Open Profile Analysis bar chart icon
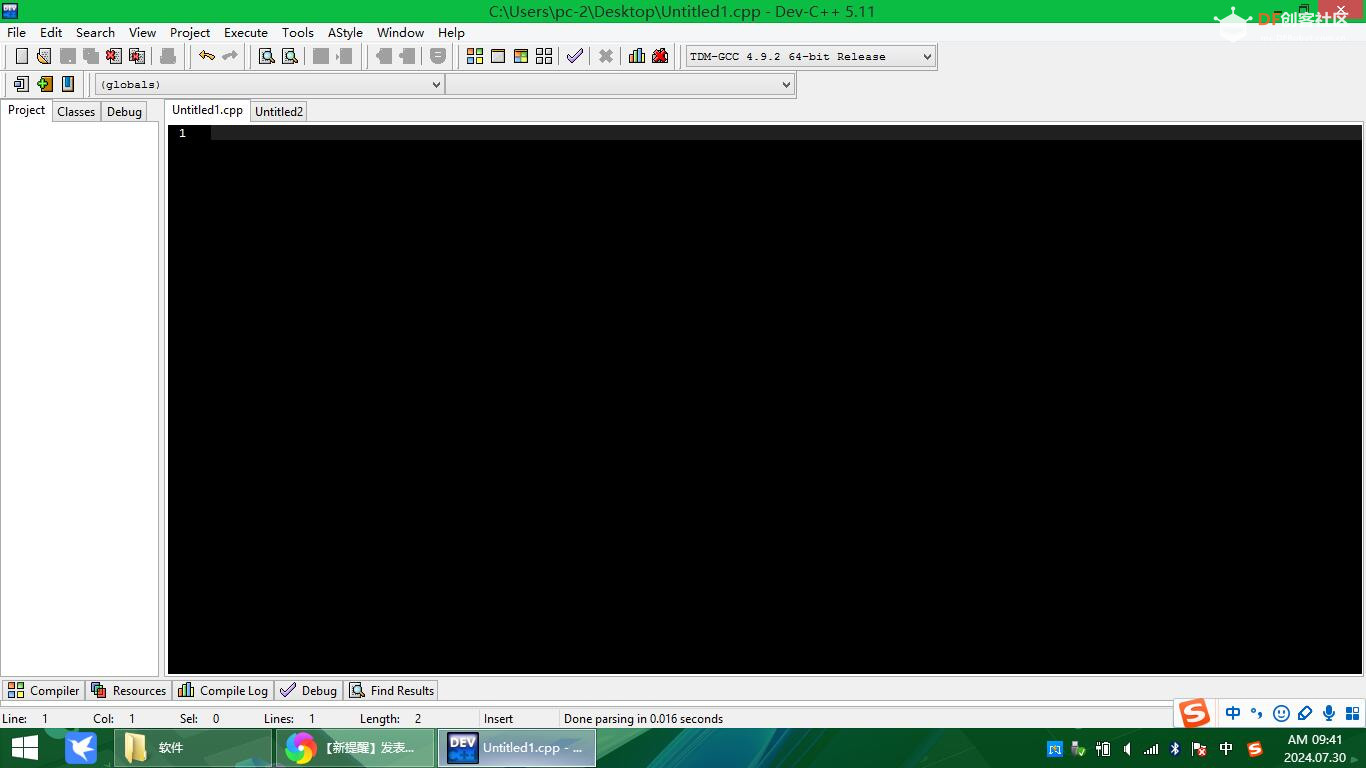The width and height of the screenshot is (1366, 768). click(x=637, y=56)
